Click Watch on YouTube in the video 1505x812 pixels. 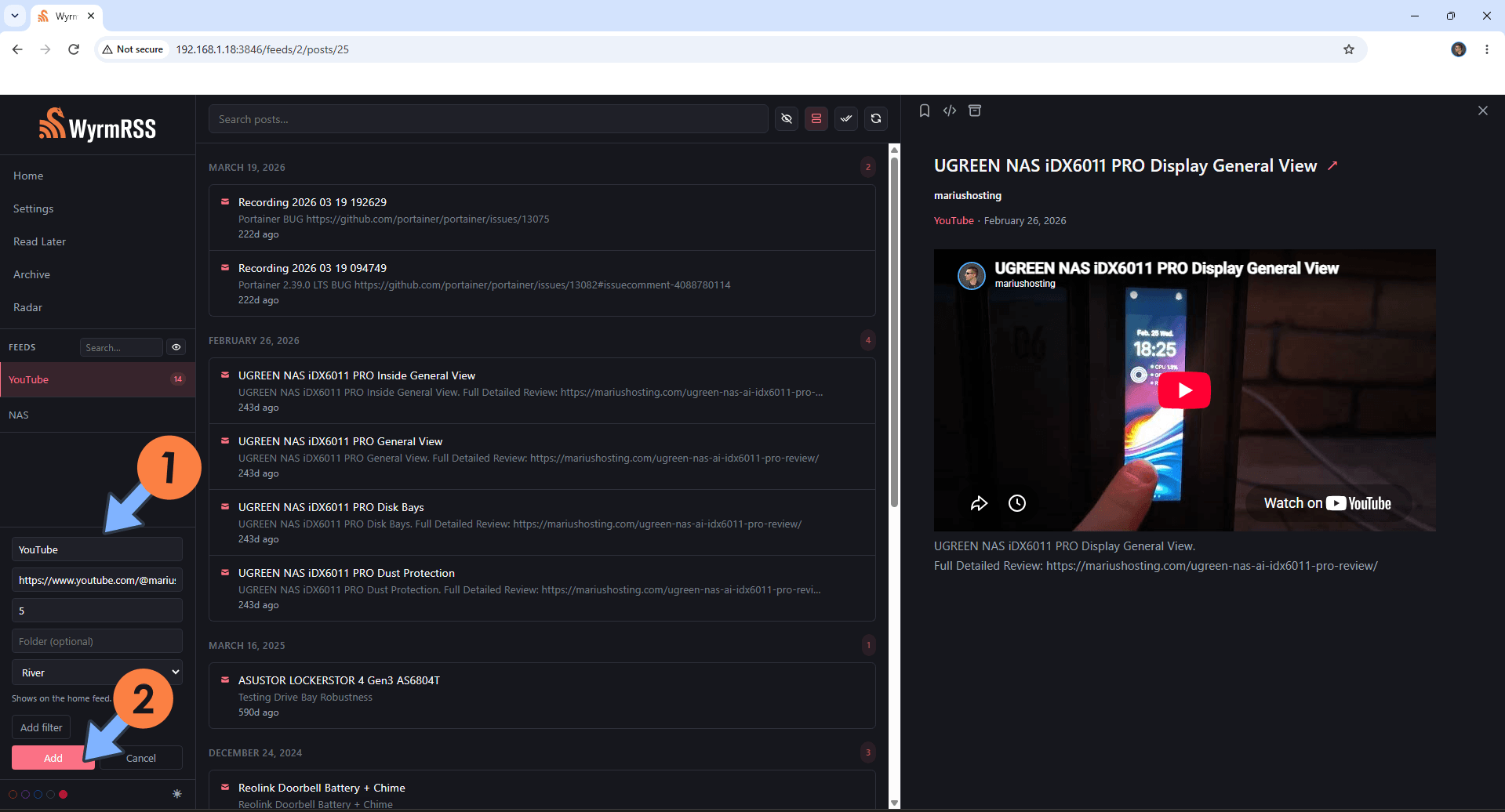click(x=1328, y=503)
